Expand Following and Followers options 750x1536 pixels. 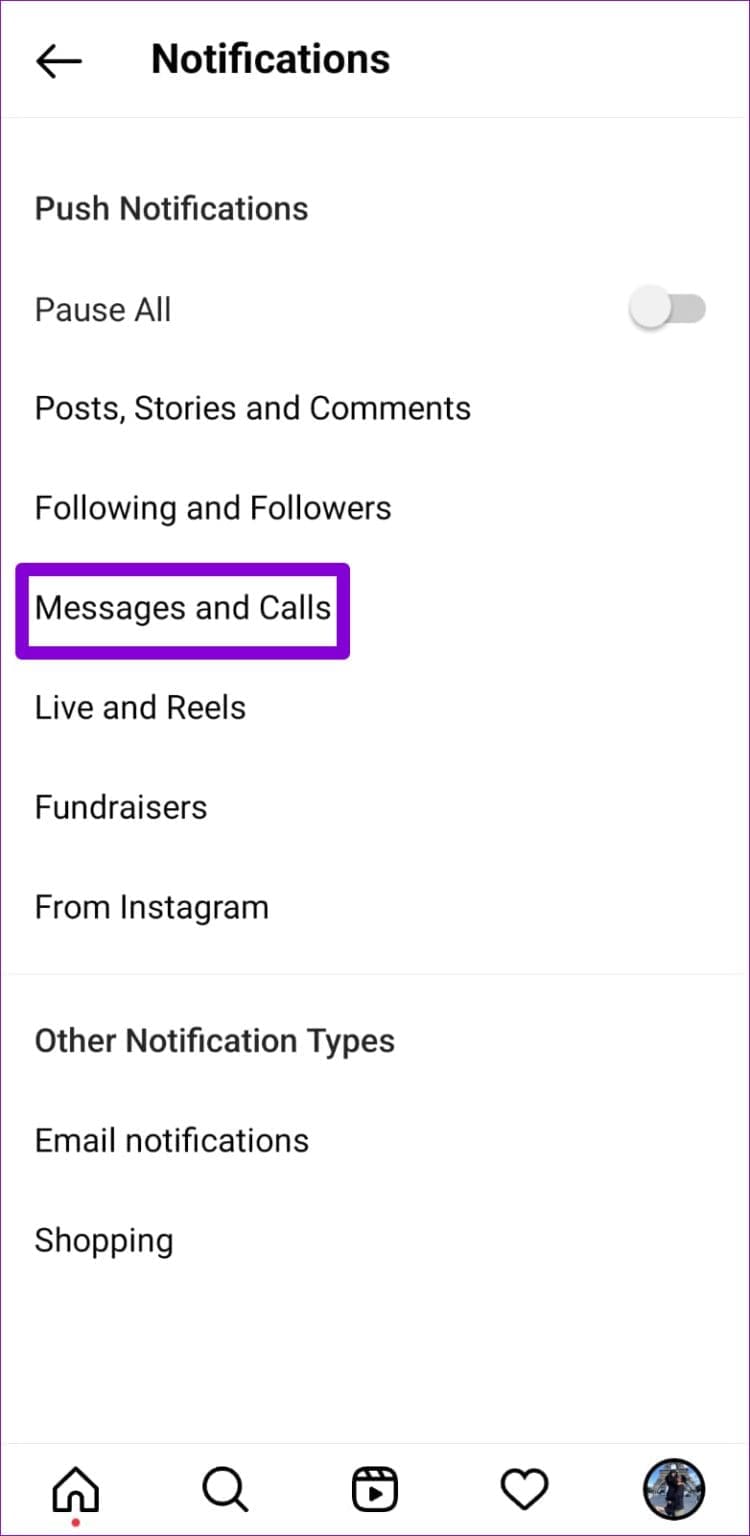click(x=212, y=508)
